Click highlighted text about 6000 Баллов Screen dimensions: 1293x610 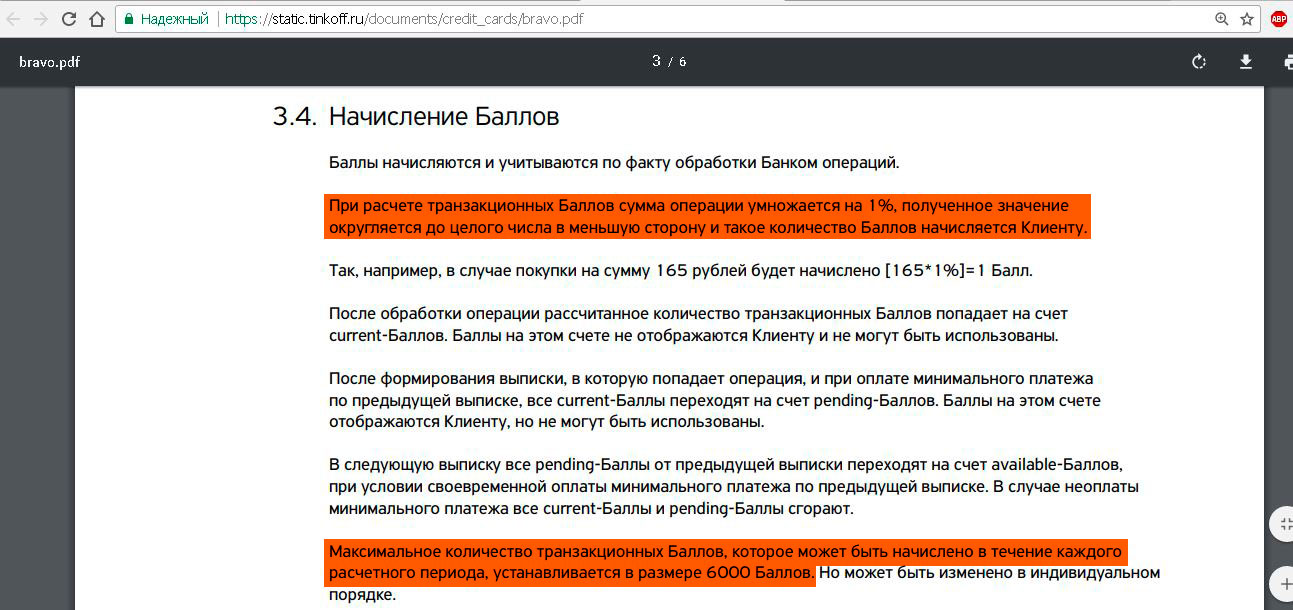click(570, 573)
